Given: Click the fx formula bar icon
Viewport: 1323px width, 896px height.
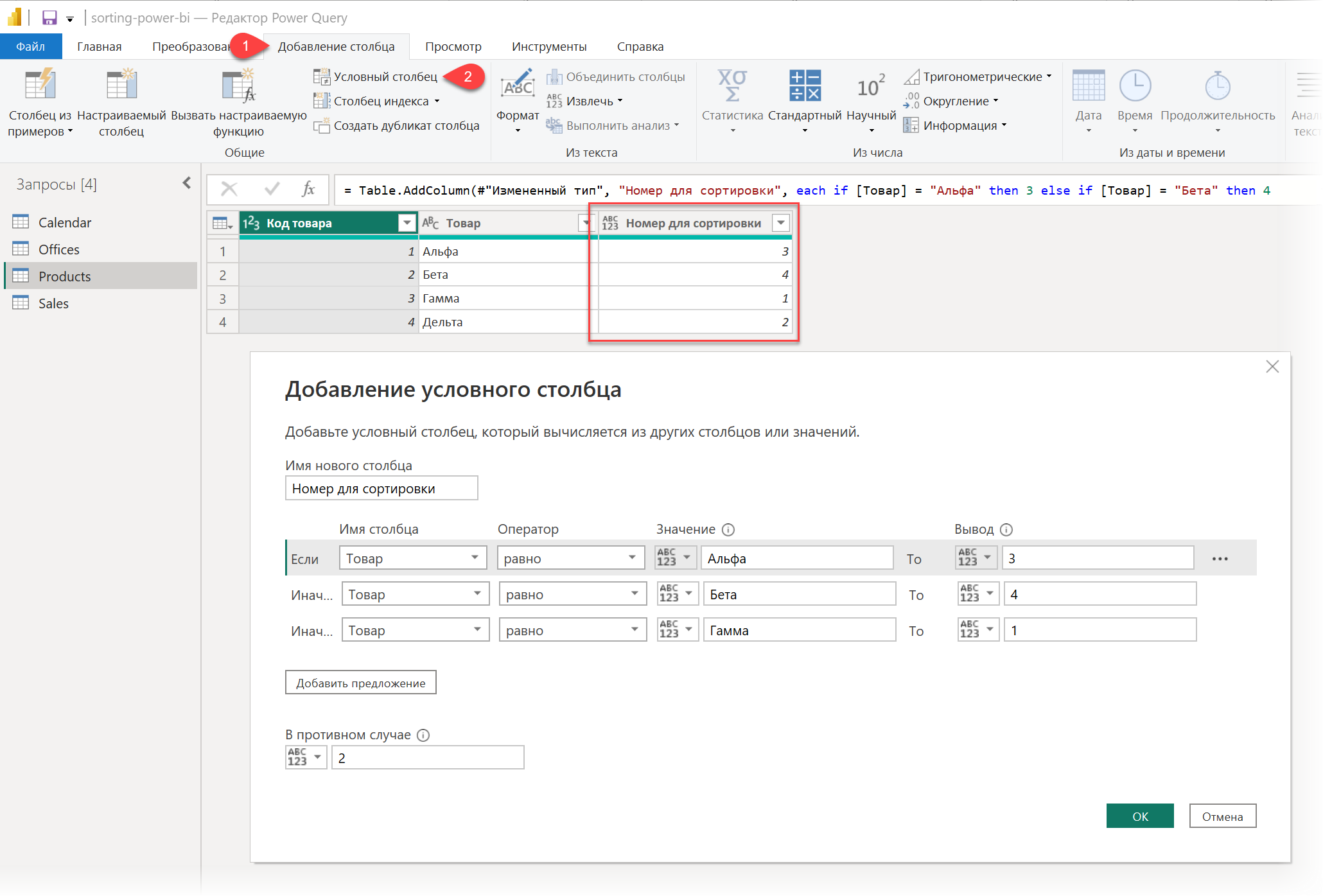Looking at the screenshot, I should point(308,189).
